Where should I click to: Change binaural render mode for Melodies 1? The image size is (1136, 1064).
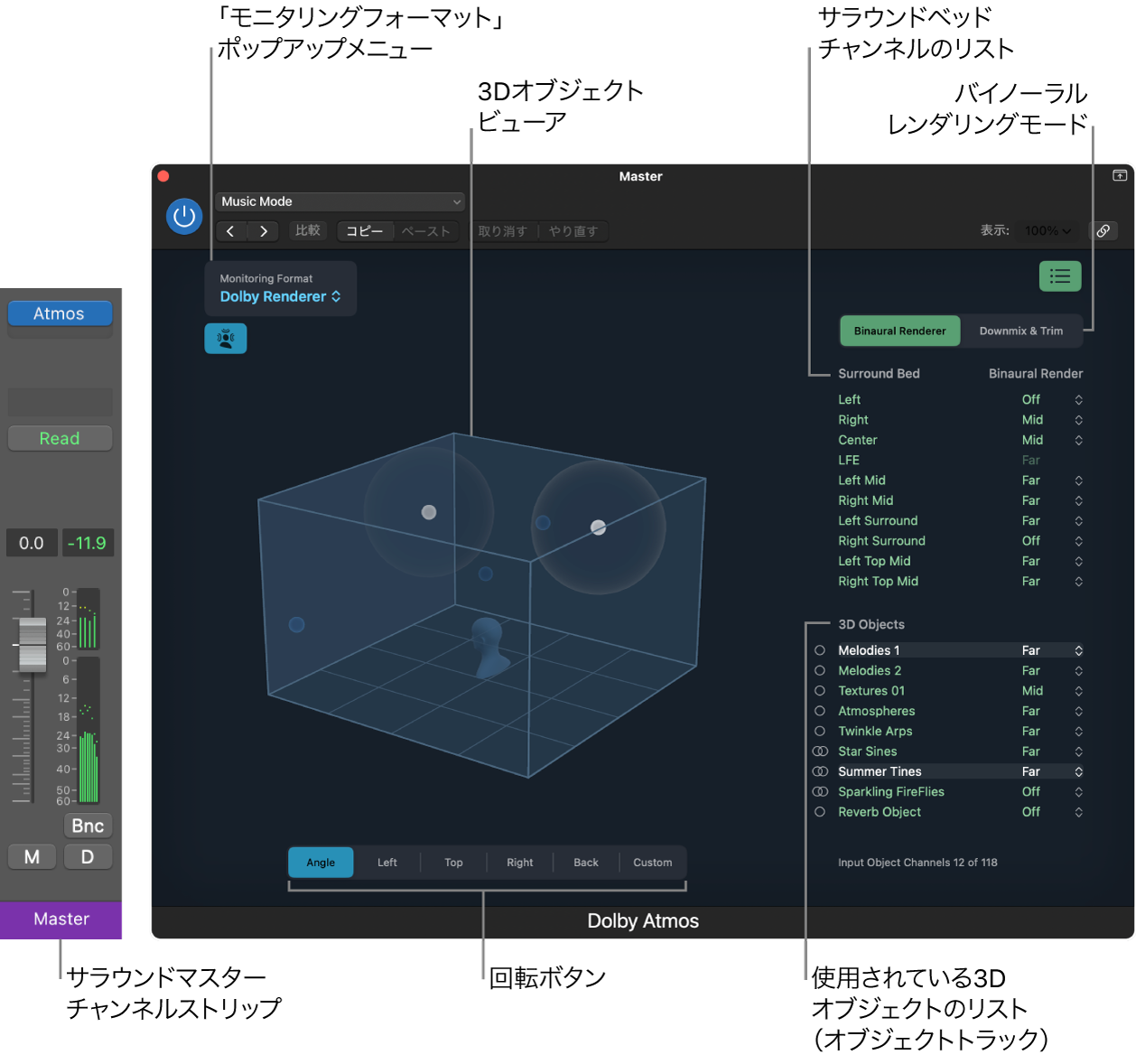pos(1052,650)
